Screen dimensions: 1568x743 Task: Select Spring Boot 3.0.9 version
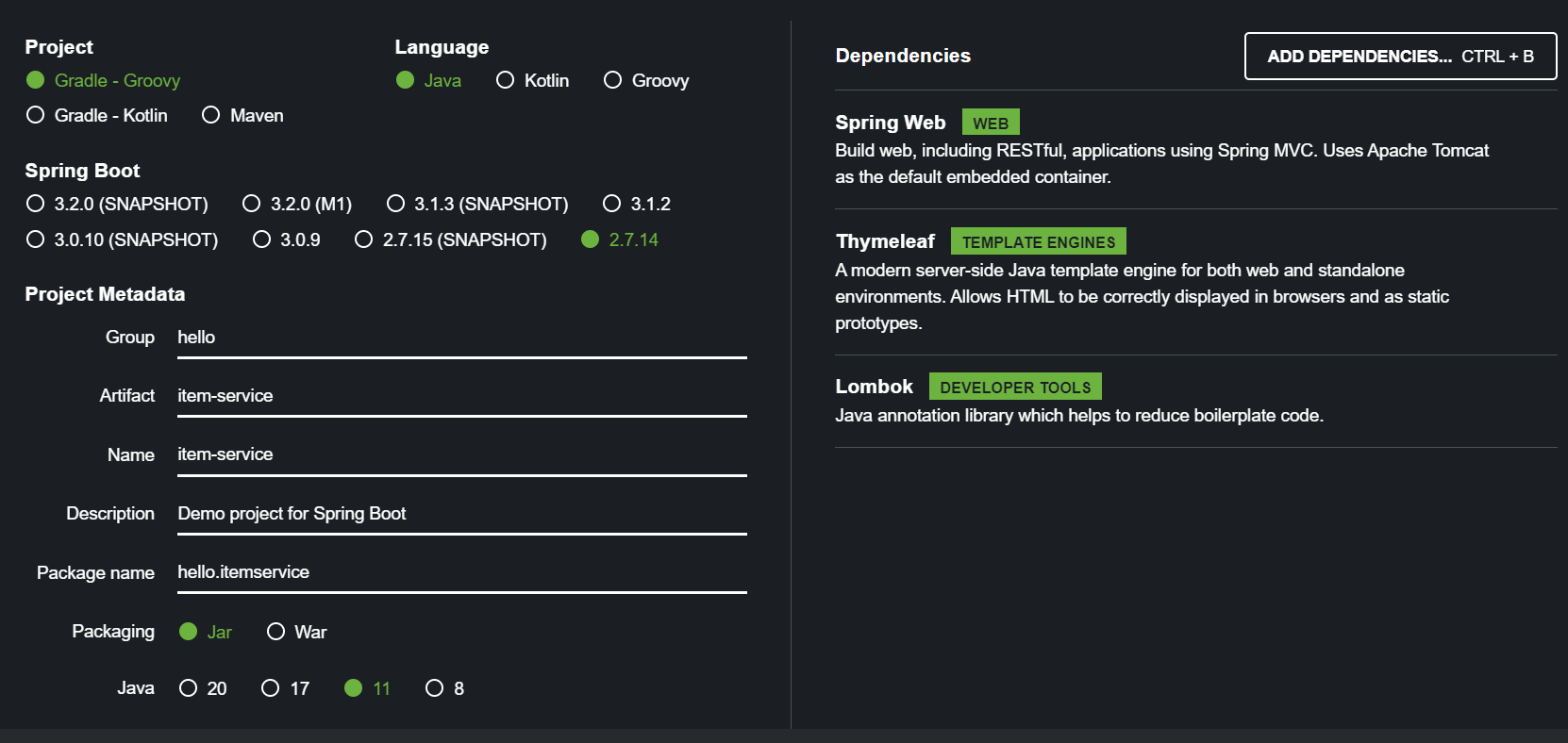point(288,239)
